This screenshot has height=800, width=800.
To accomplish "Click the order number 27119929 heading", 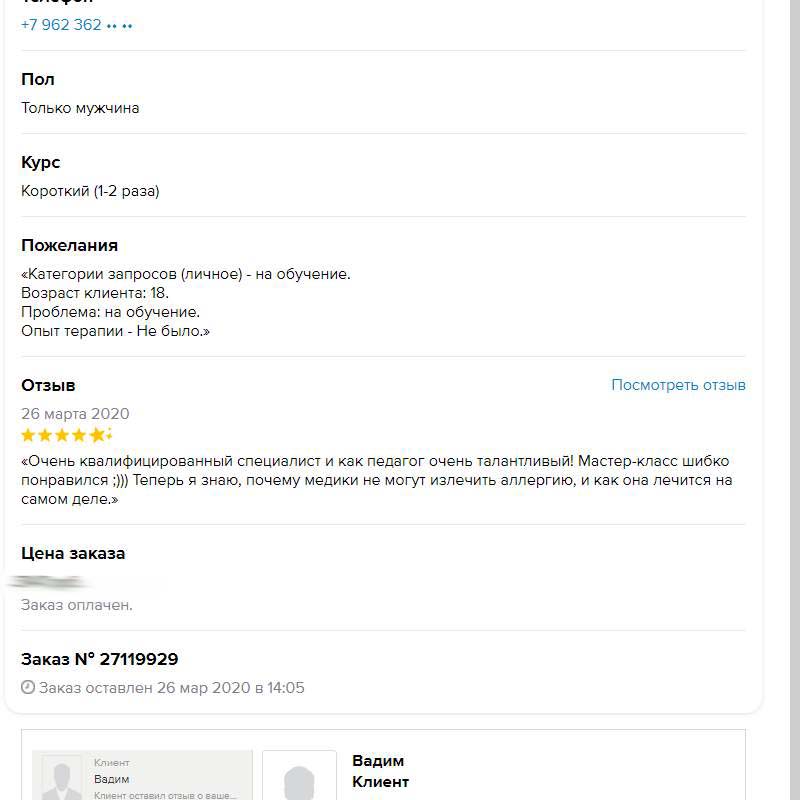I will click(x=100, y=659).
